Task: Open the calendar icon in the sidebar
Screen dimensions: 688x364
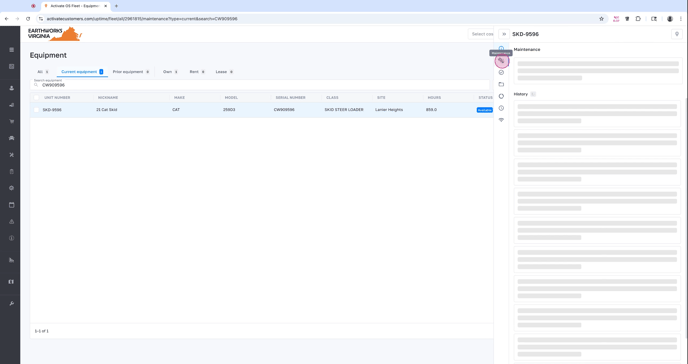Action: (11, 205)
